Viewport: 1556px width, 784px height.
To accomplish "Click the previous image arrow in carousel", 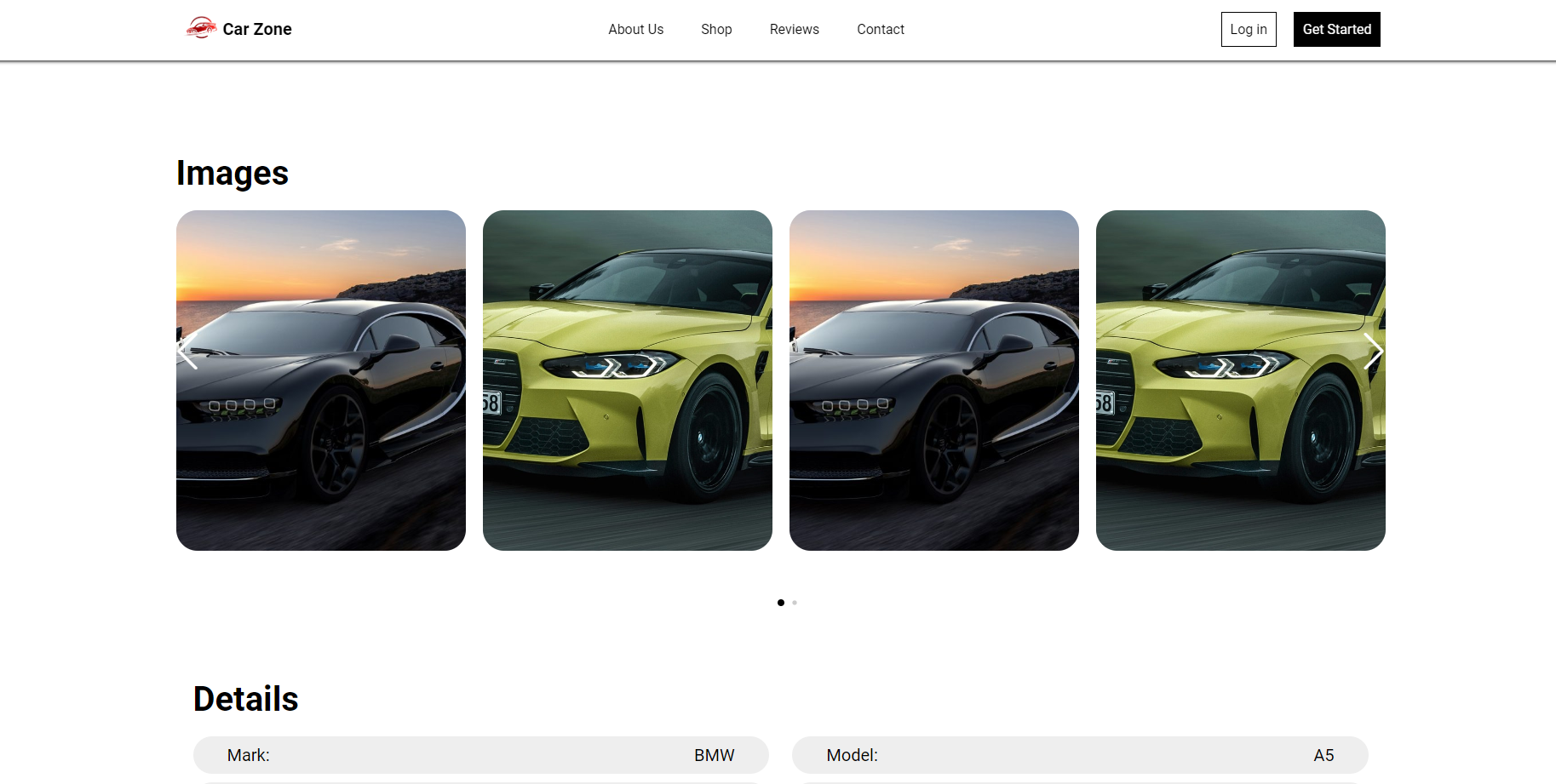I will pos(186,351).
